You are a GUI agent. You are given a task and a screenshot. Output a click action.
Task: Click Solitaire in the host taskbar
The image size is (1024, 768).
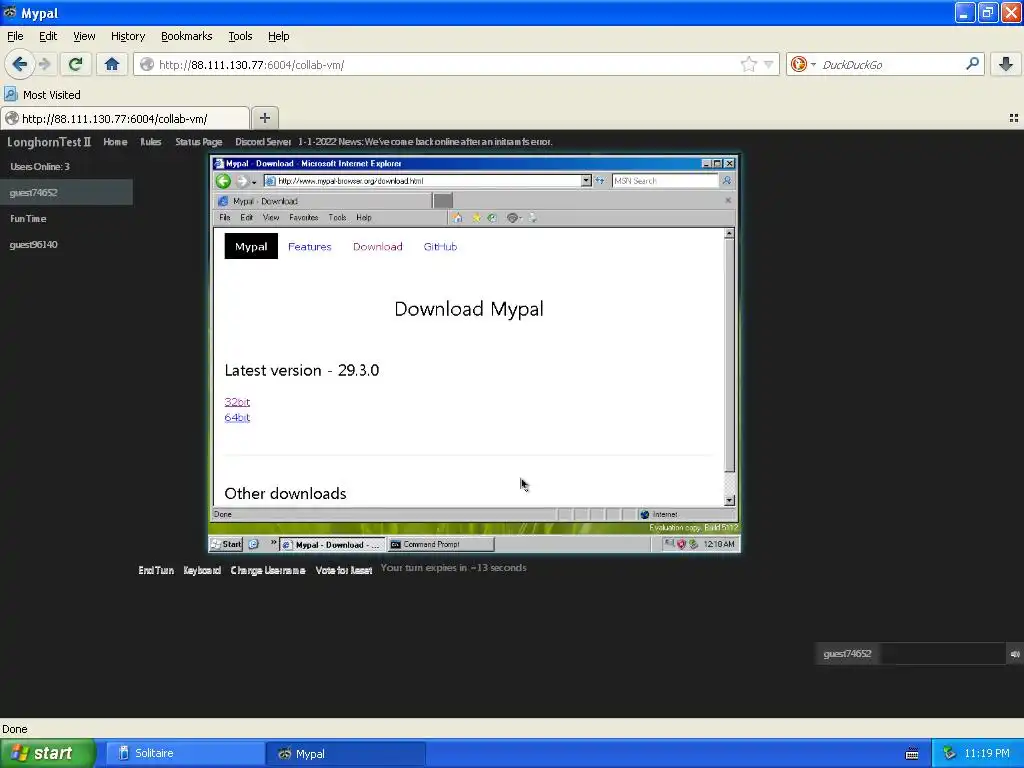pos(185,753)
